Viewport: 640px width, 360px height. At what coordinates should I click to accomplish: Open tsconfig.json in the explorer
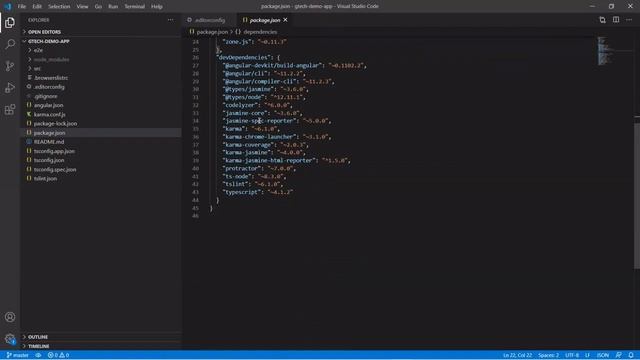[49, 160]
